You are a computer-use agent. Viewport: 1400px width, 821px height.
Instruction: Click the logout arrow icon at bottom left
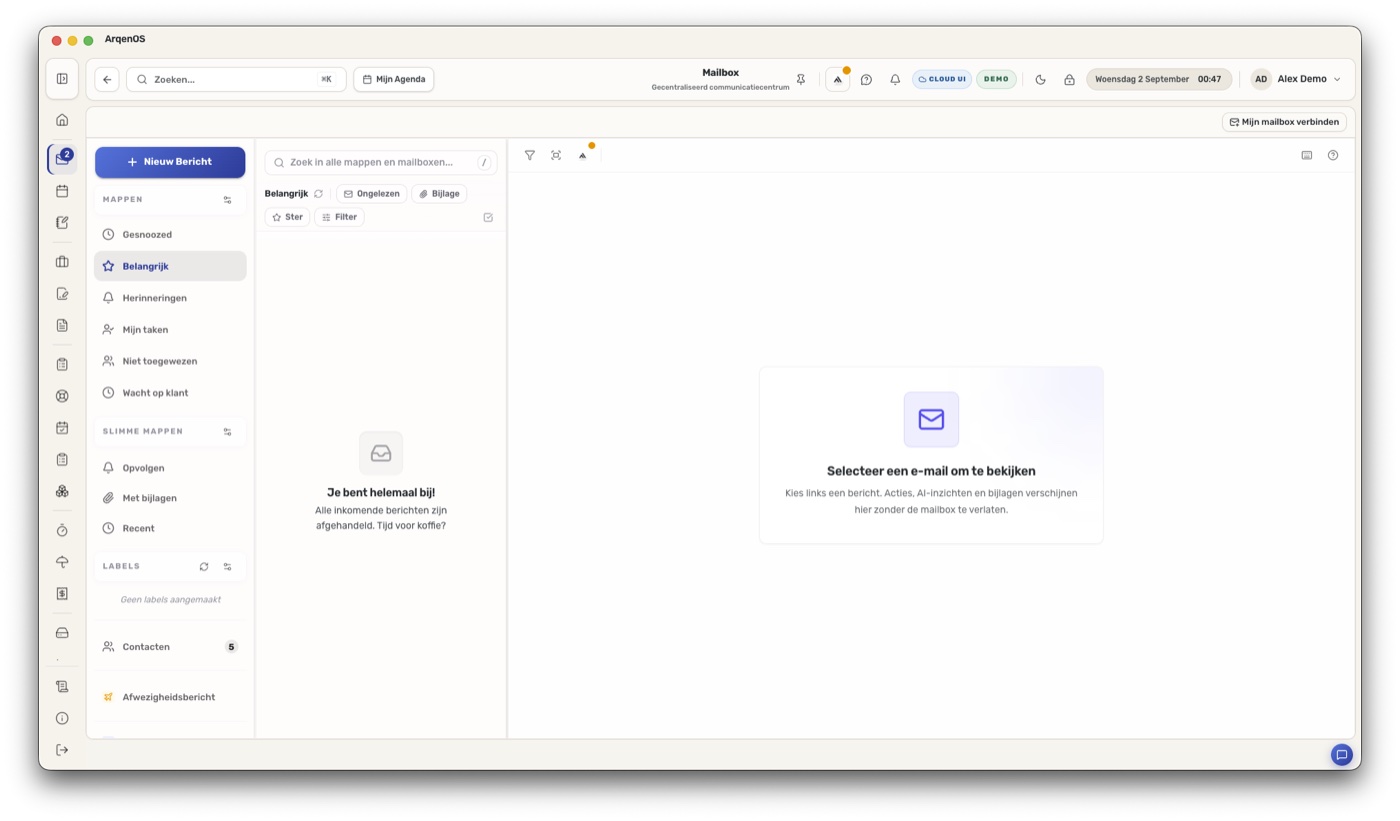[x=62, y=750]
